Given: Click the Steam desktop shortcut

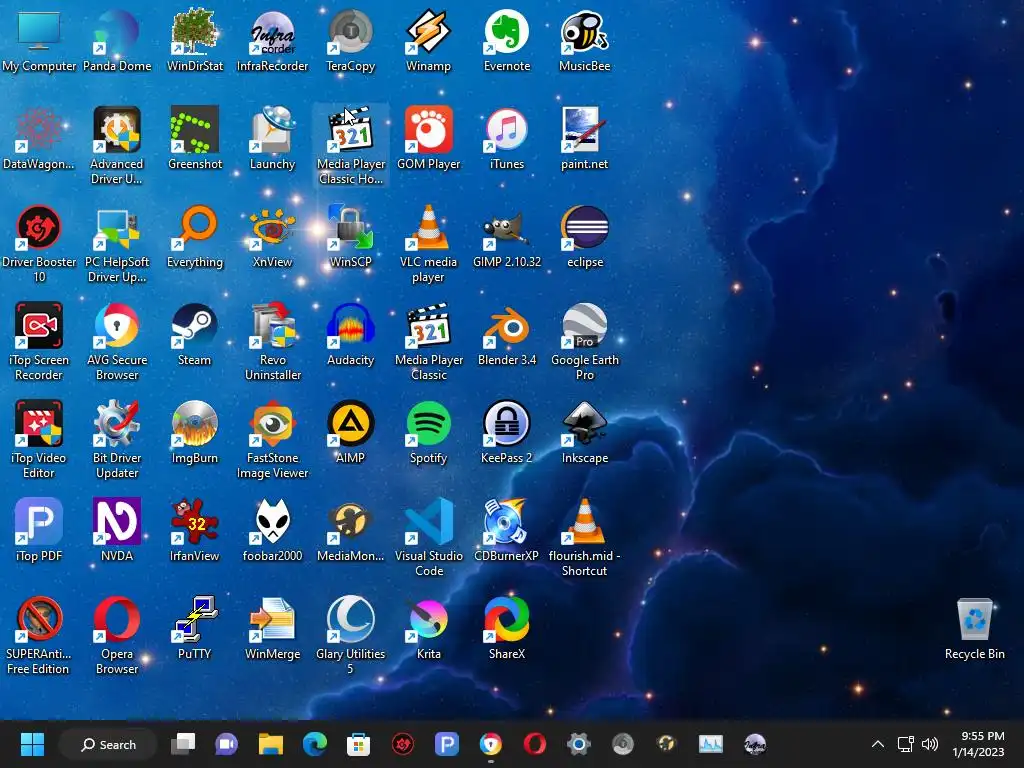Looking at the screenshot, I should (195, 325).
